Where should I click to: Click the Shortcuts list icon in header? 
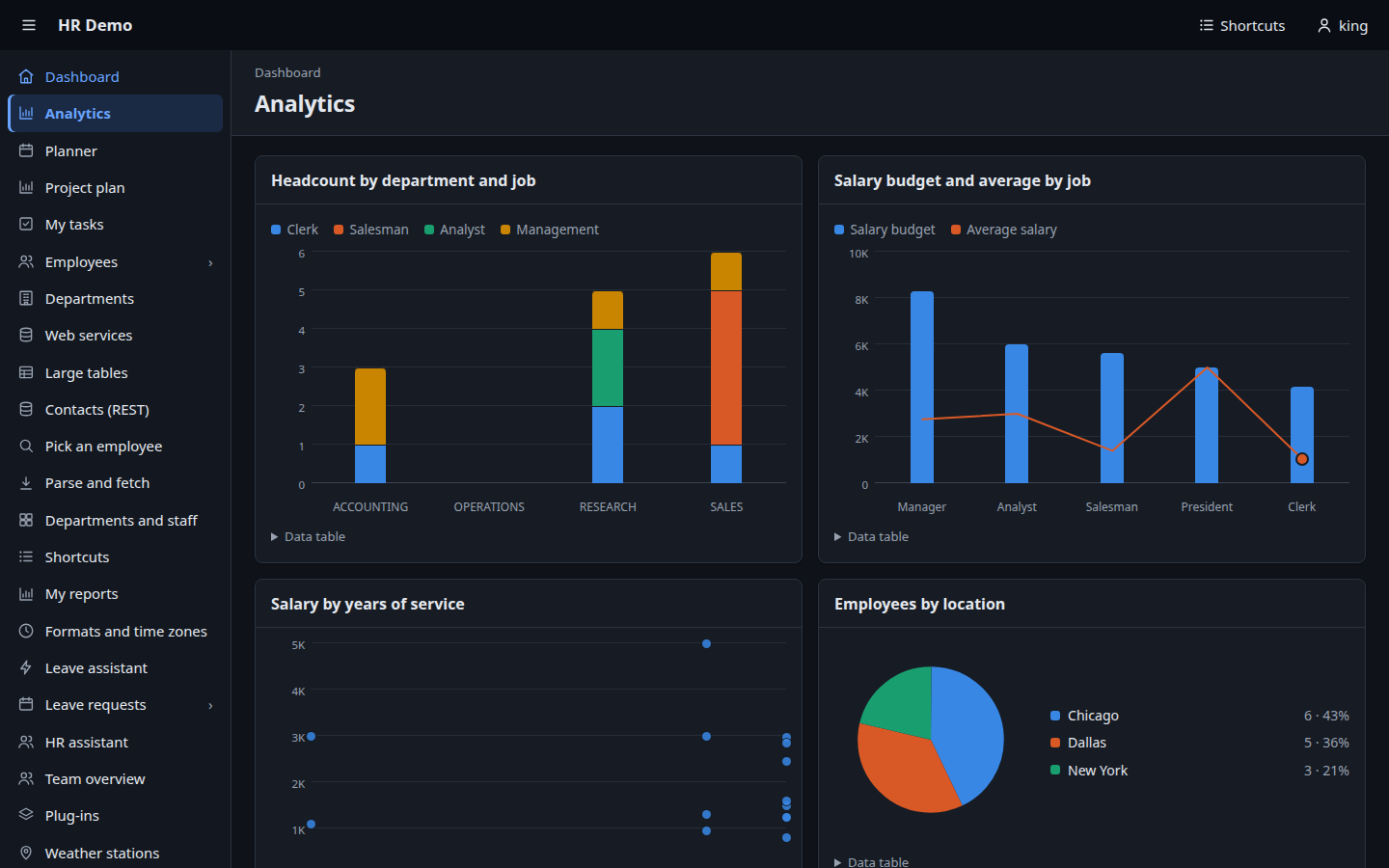coord(1206,25)
